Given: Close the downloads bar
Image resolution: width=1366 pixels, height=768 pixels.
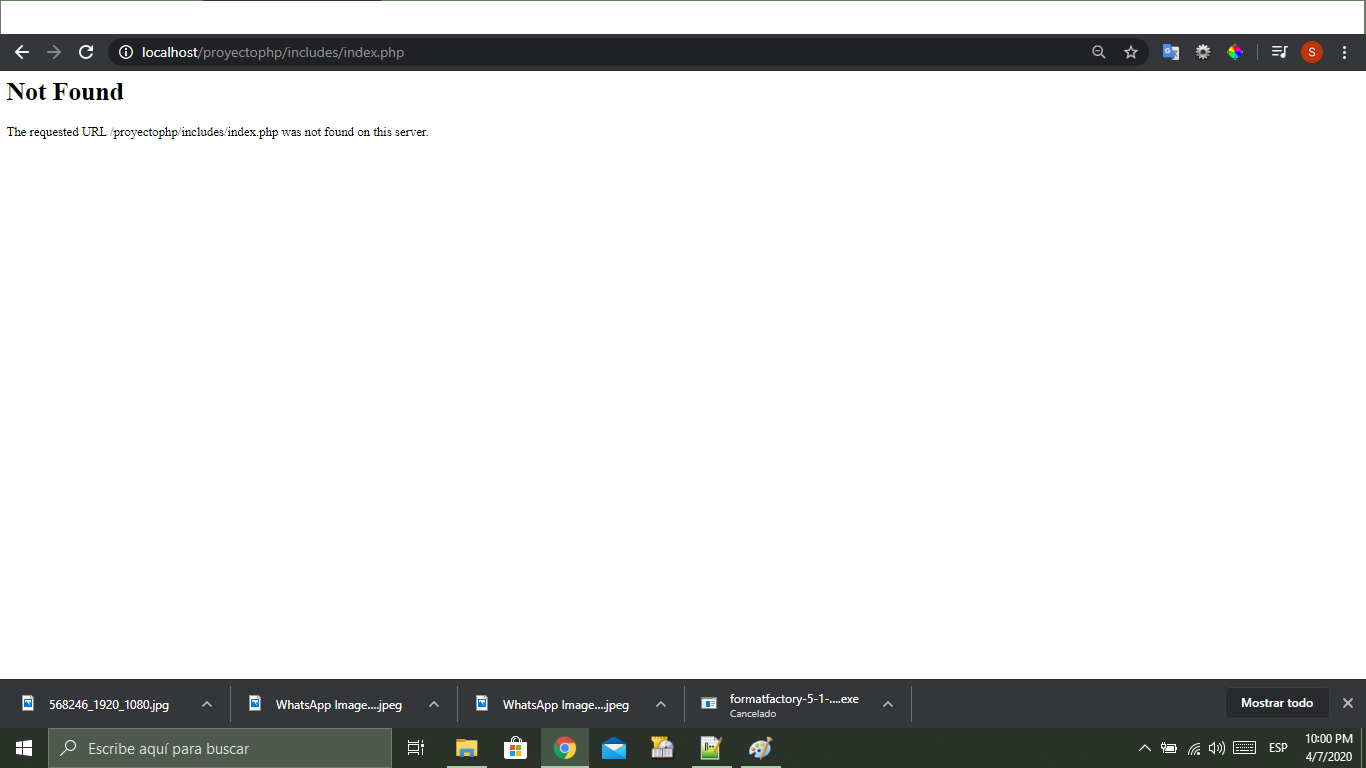Looking at the screenshot, I should (1348, 703).
